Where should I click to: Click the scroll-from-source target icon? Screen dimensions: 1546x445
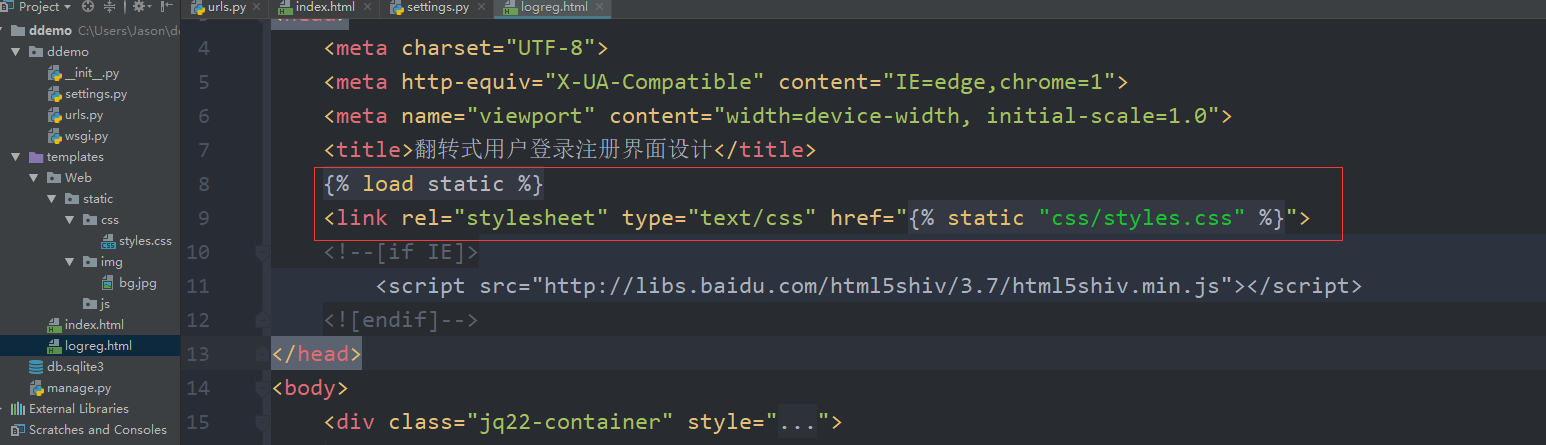[x=88, y=6]
